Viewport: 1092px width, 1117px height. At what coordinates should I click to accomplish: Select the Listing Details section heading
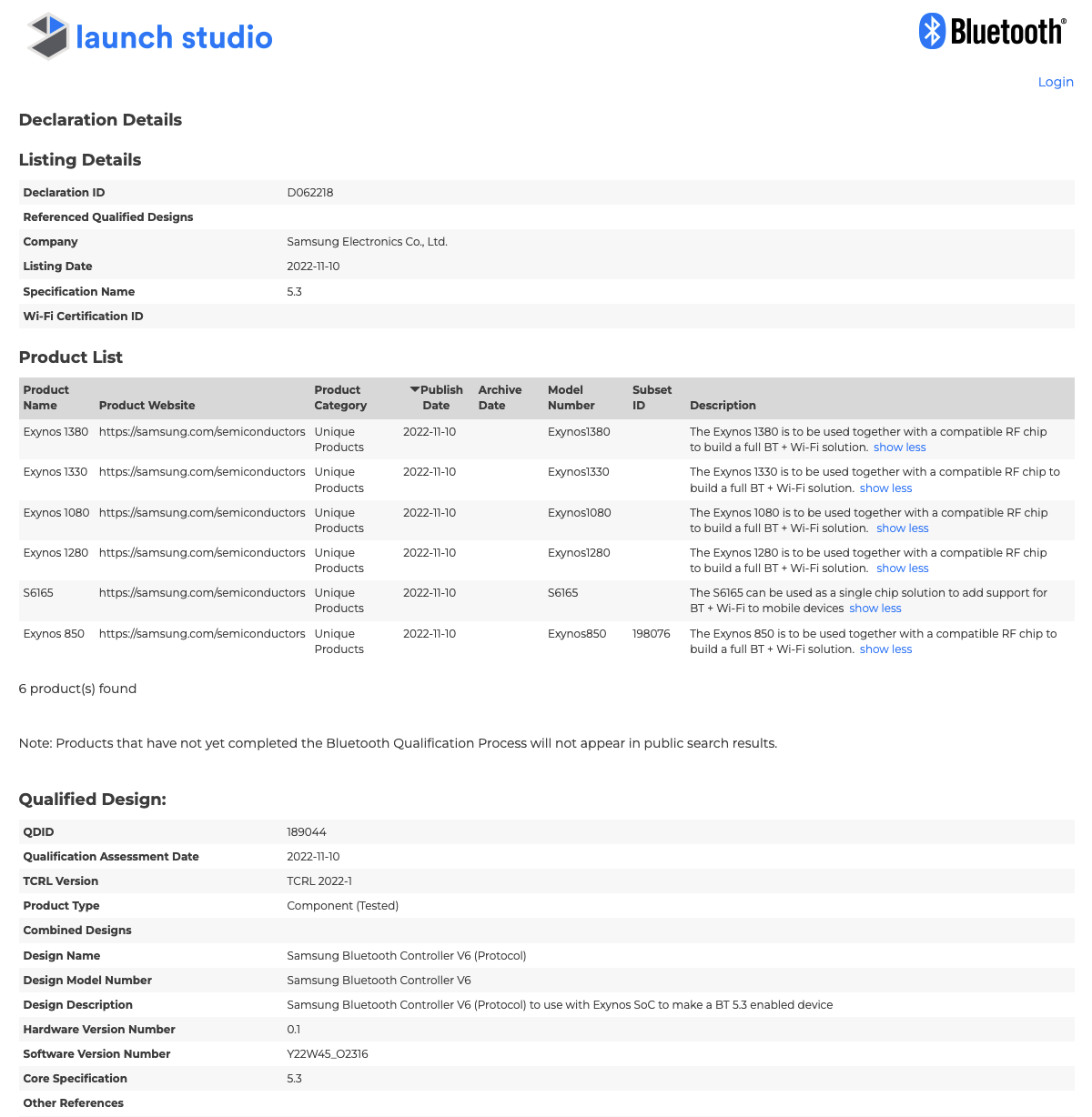(80, 160)
